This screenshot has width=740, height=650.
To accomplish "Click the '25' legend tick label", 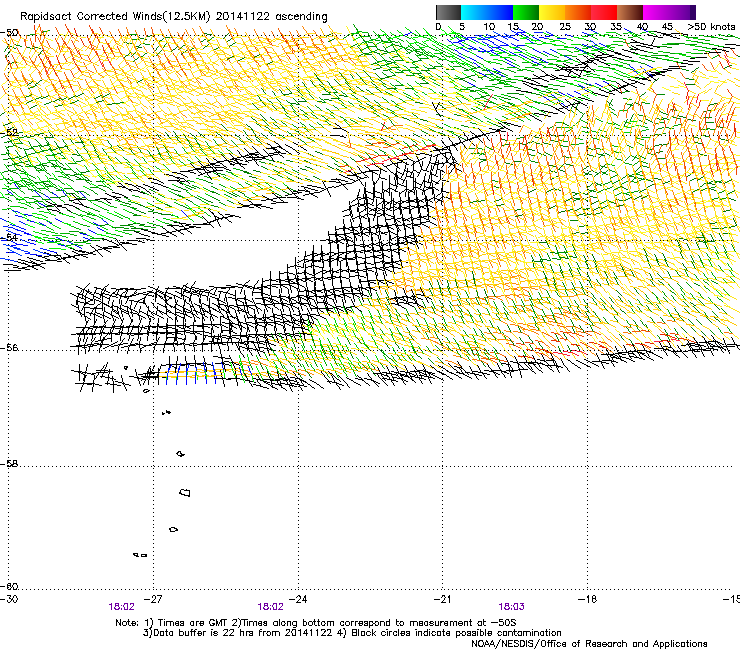I will pyautogui.click(x=565, y=27).
